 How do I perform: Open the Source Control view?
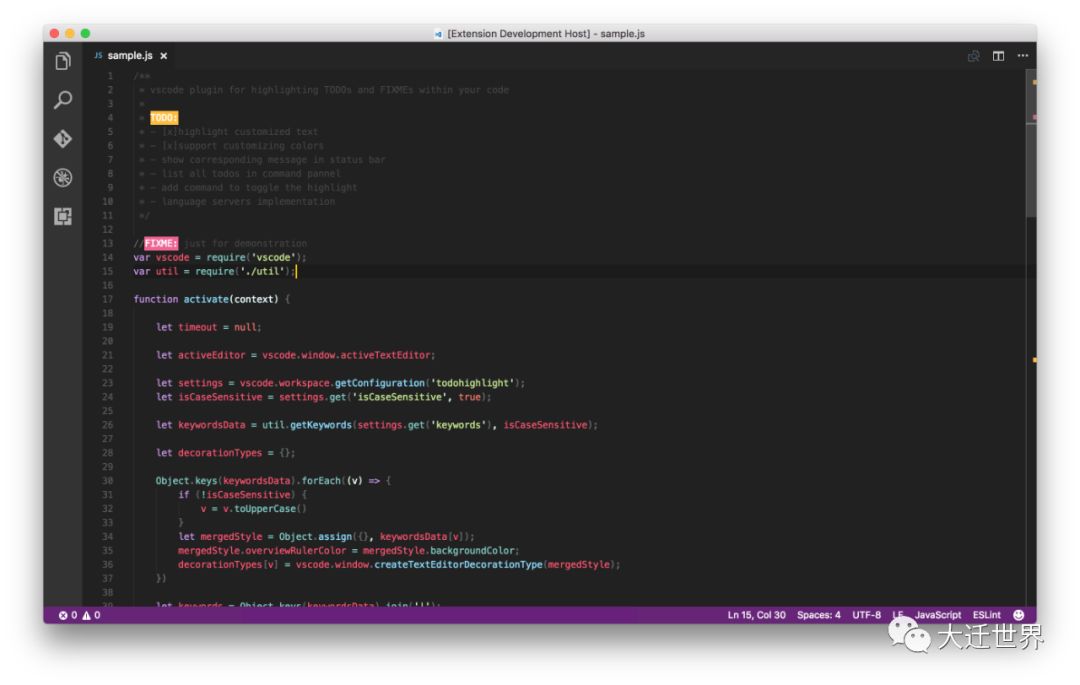(63, 139)
